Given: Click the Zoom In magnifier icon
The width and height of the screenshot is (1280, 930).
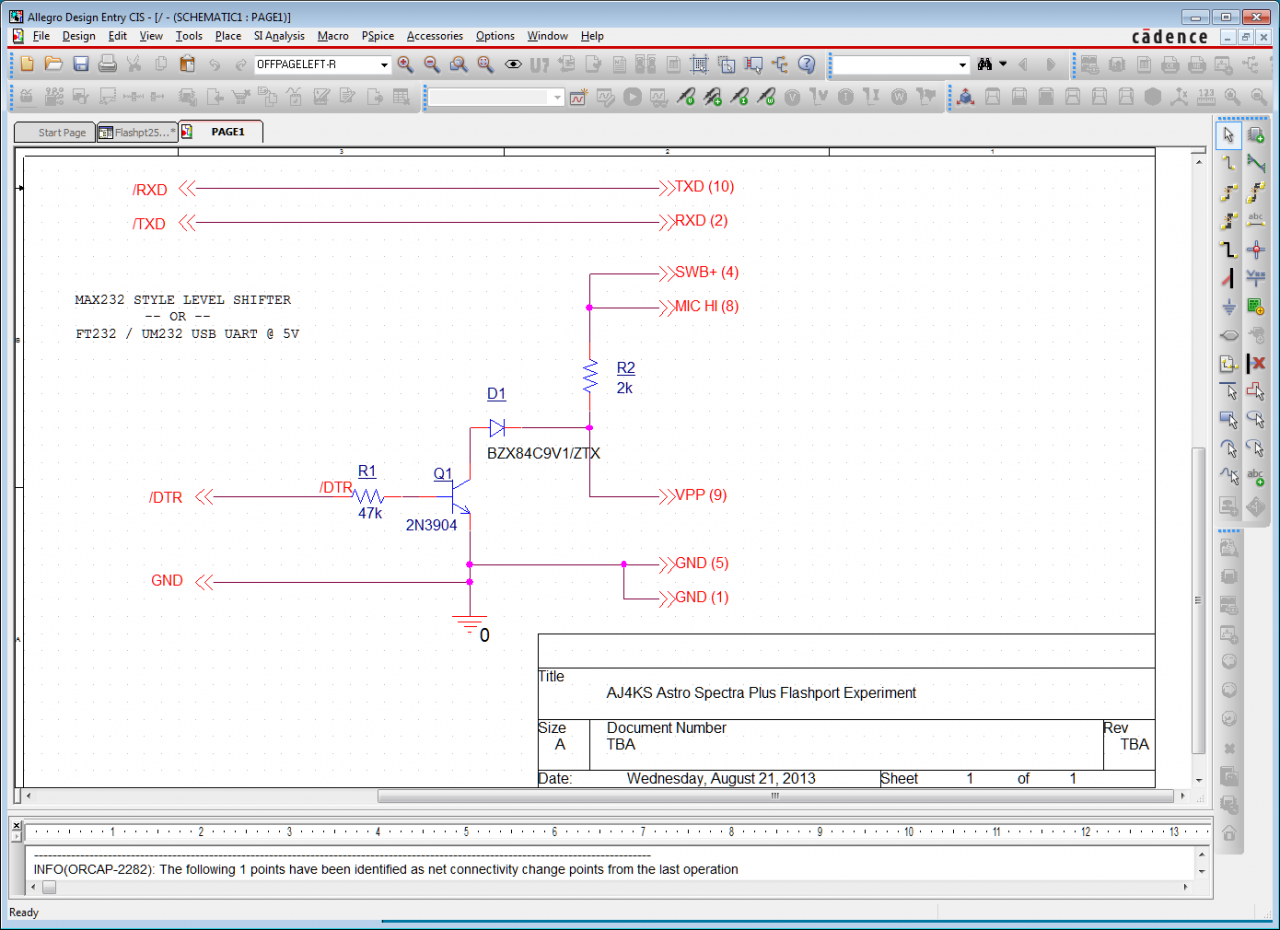Looking at the screenshot, I should coord(405,64).
